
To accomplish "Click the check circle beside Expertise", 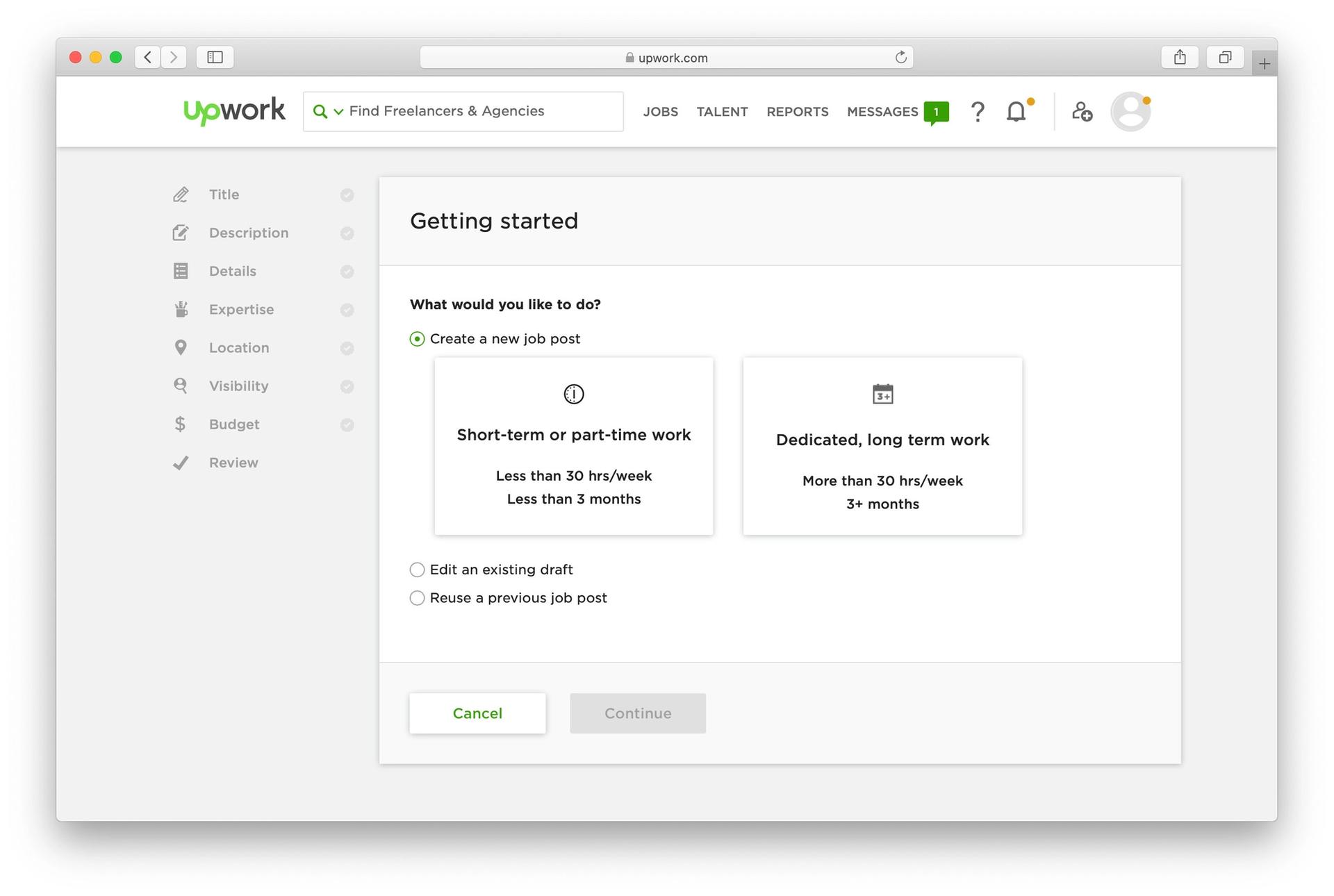I will point(347,310).
